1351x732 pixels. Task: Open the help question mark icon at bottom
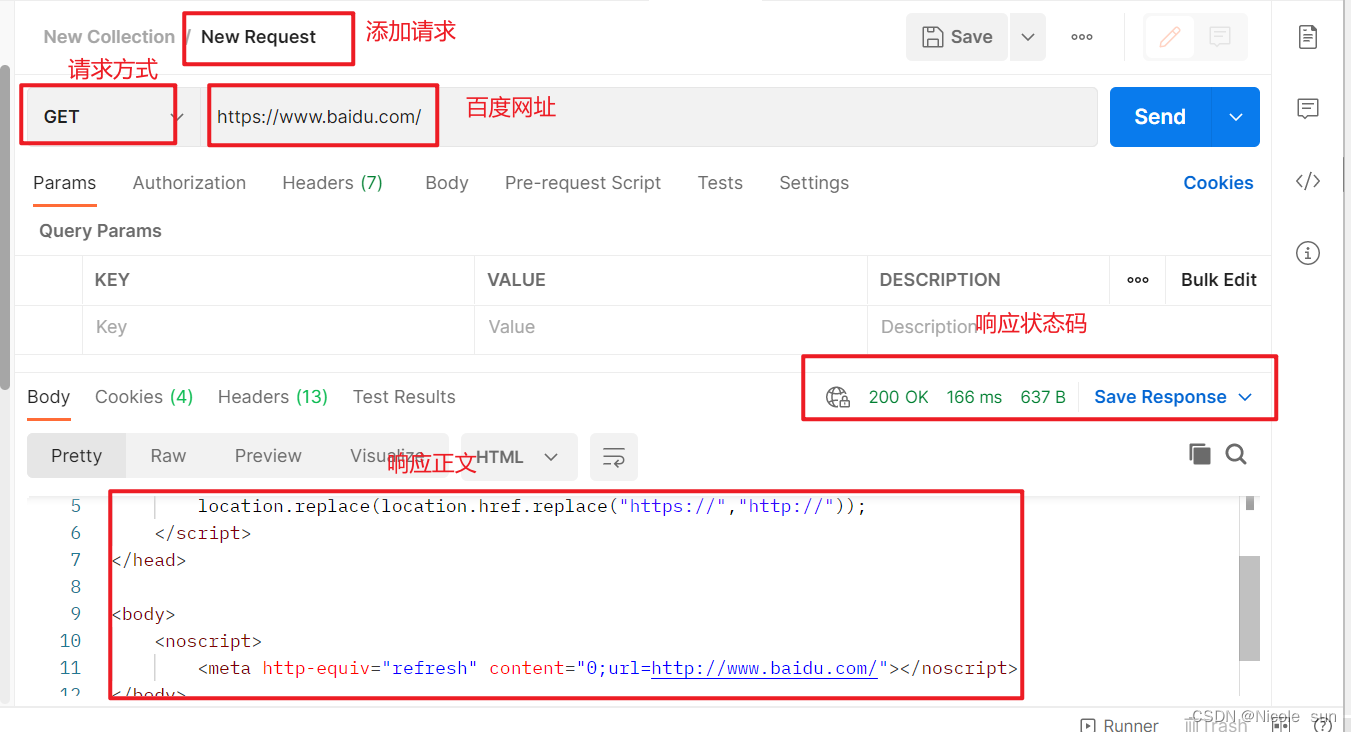[x=1322, y=725]
